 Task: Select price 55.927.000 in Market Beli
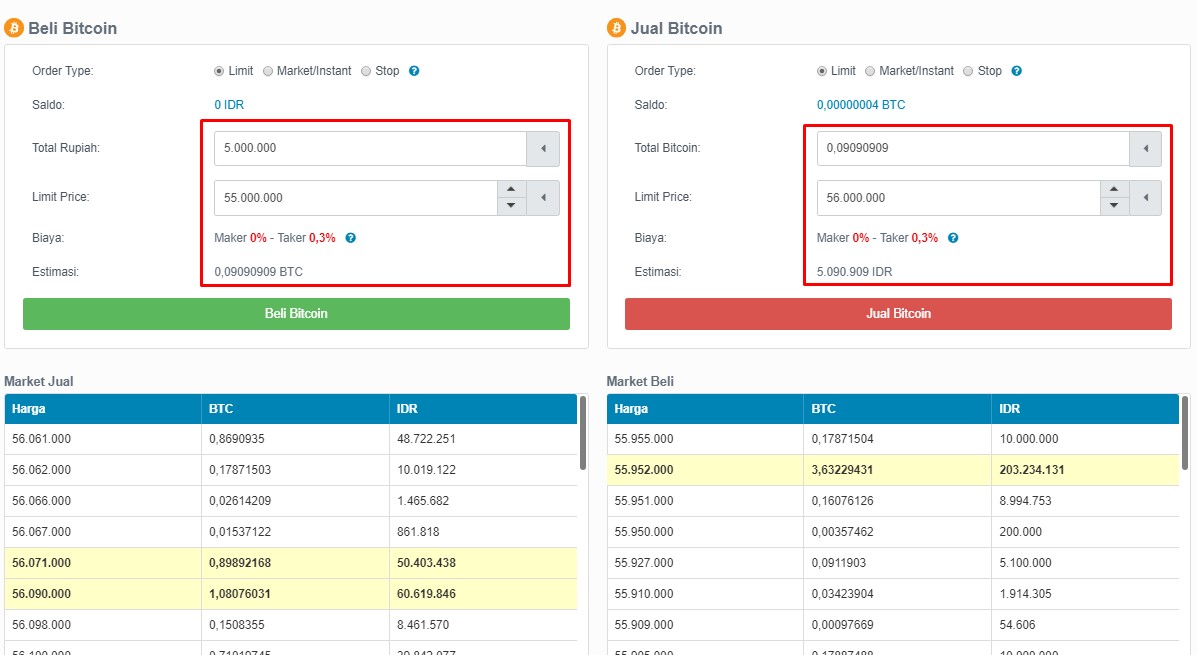pos(644,563)
